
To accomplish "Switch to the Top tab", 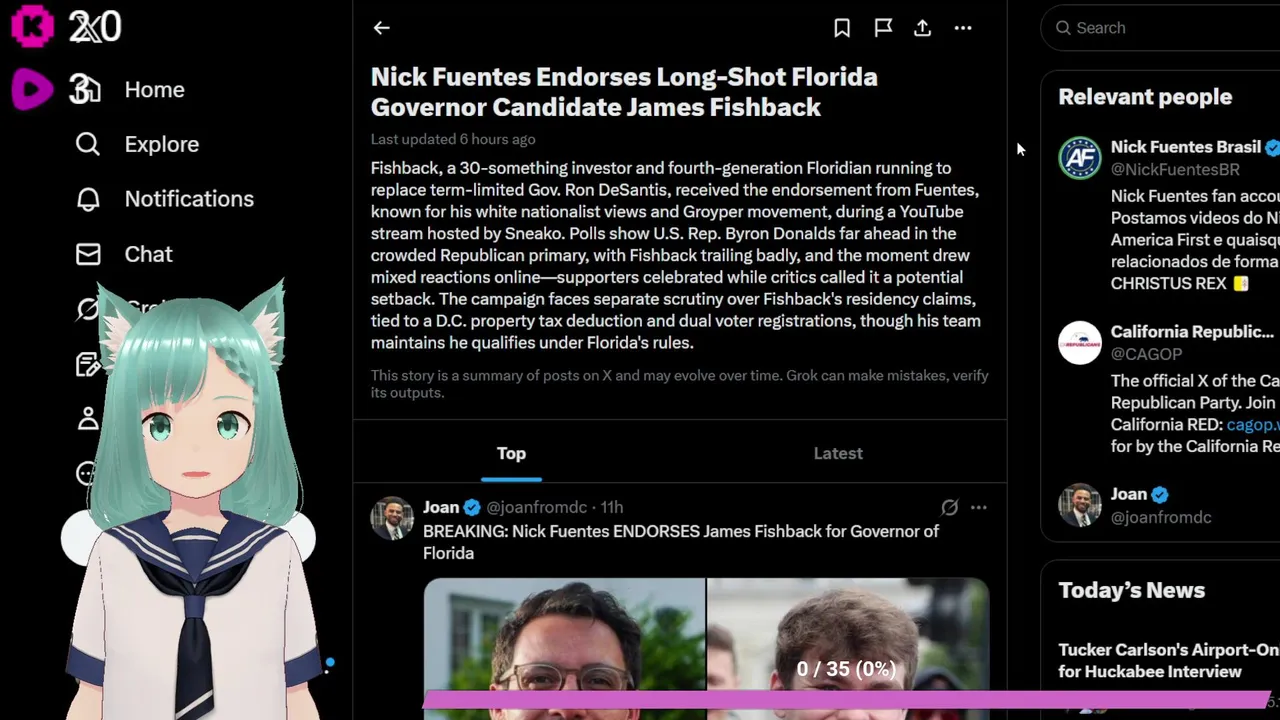I will pyautogui.click(x=511, y=453).
